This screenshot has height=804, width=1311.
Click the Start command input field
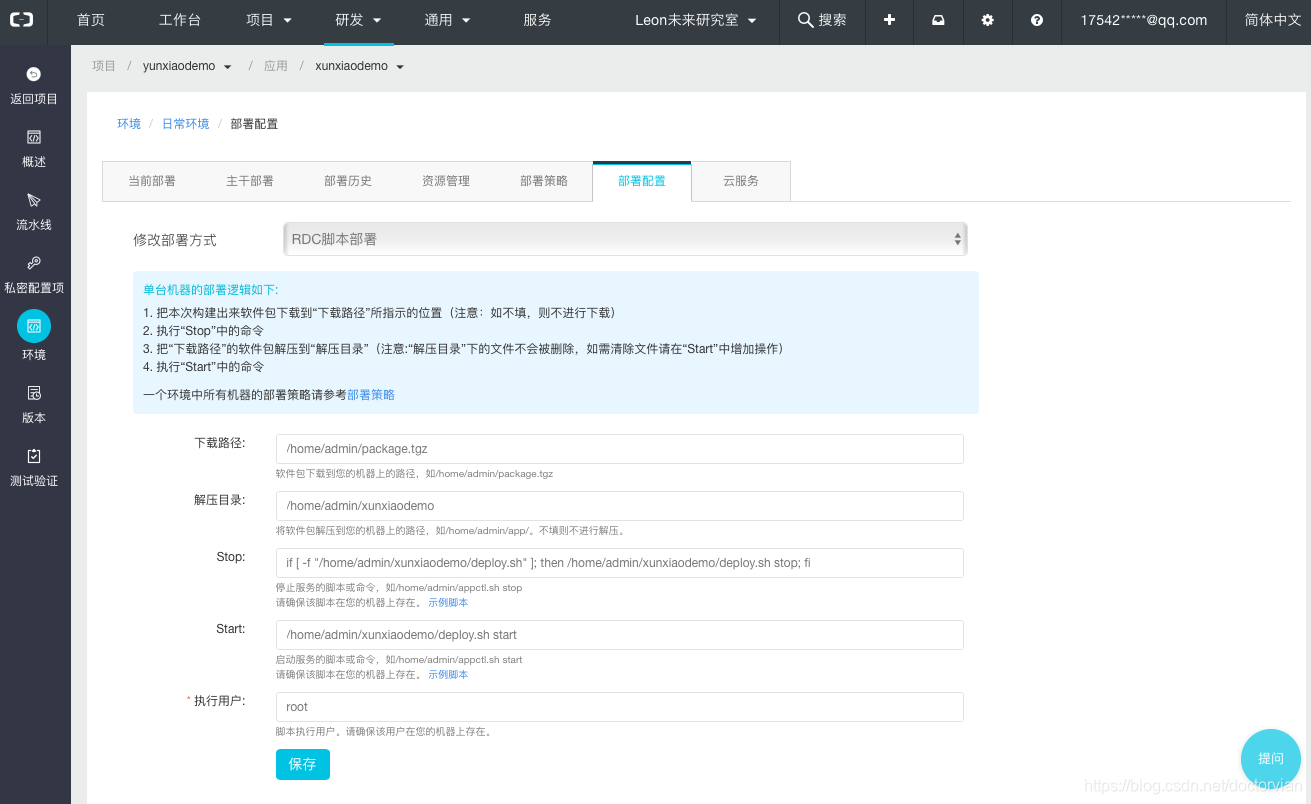619,635
